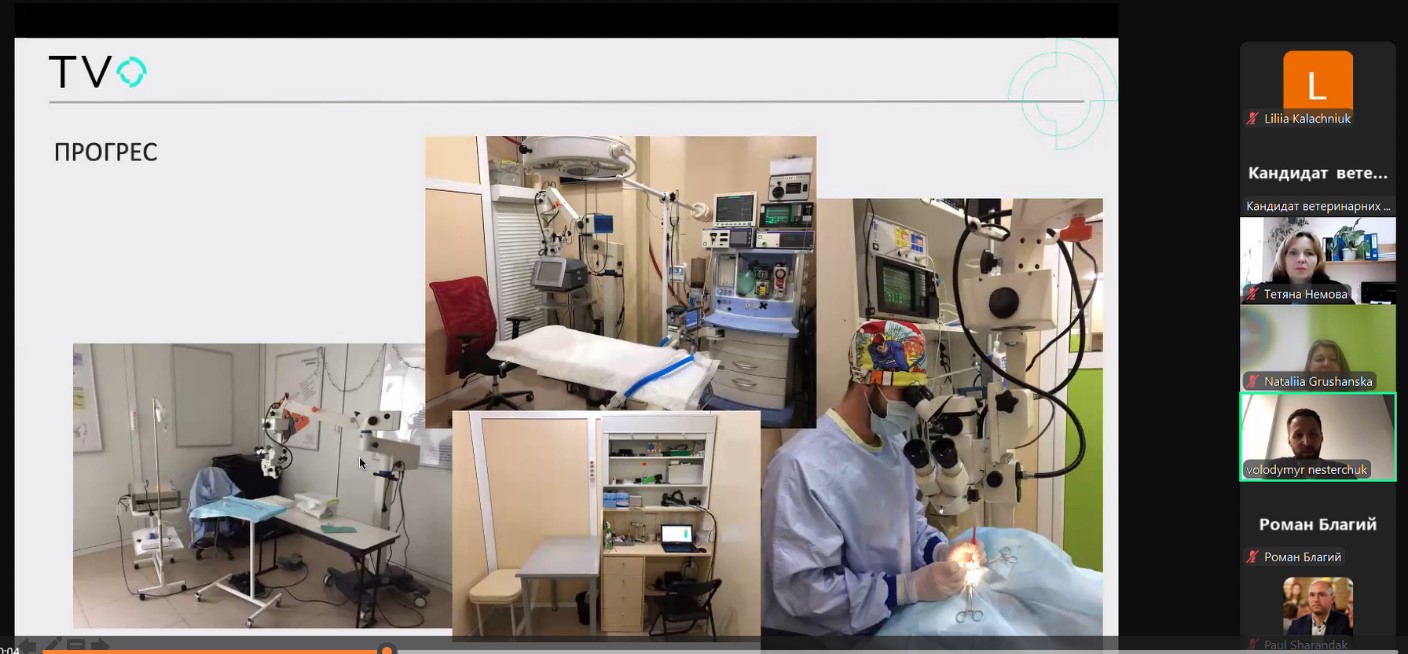The width and height of the screenshot is (1408, 654).
Task: Click the Кандидат вете... participant name tile
Action: pyautogui.click(x=1318, y=173)
